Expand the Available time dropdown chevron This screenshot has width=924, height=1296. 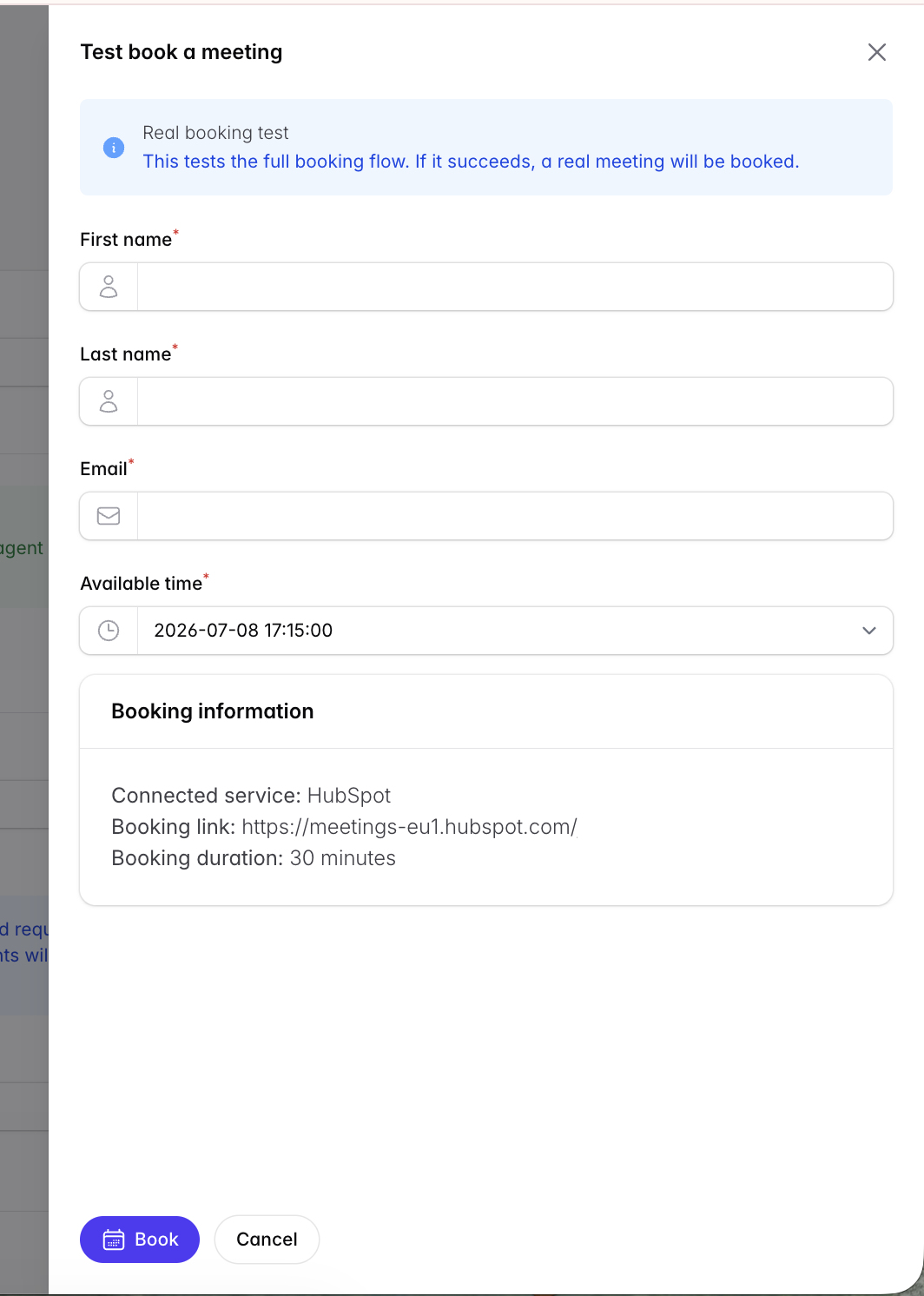(x=869, y=631)
